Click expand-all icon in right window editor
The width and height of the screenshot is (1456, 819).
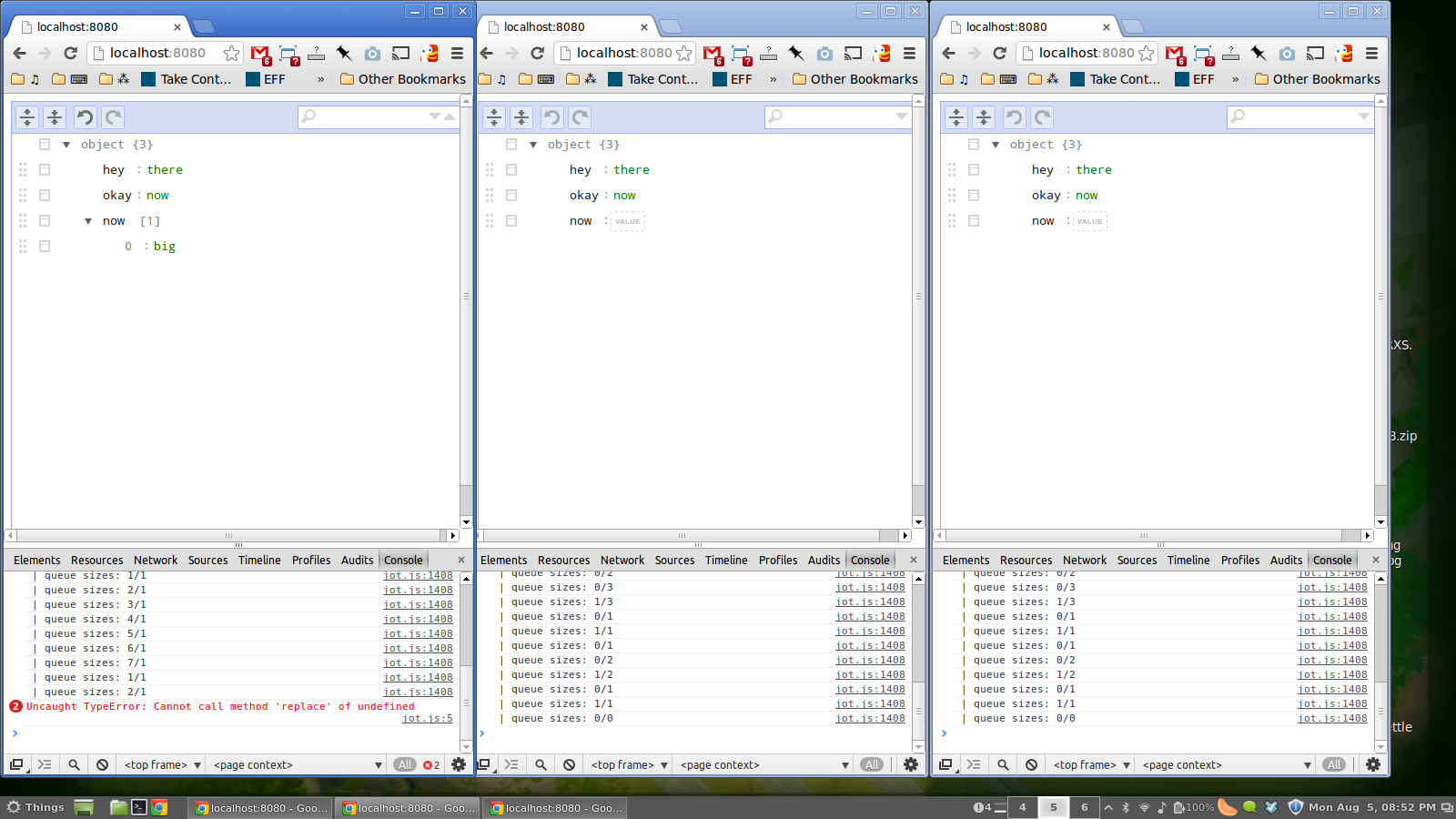955,116
